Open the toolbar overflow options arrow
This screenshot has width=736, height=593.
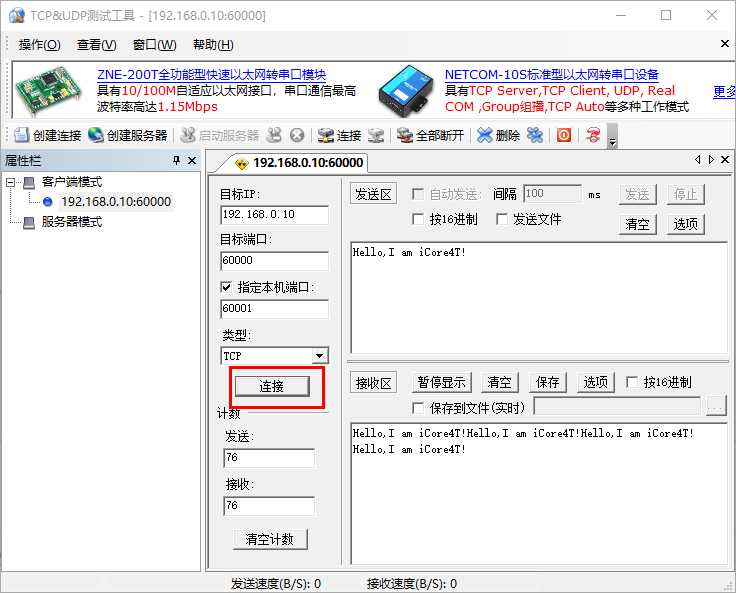(612, 138)
